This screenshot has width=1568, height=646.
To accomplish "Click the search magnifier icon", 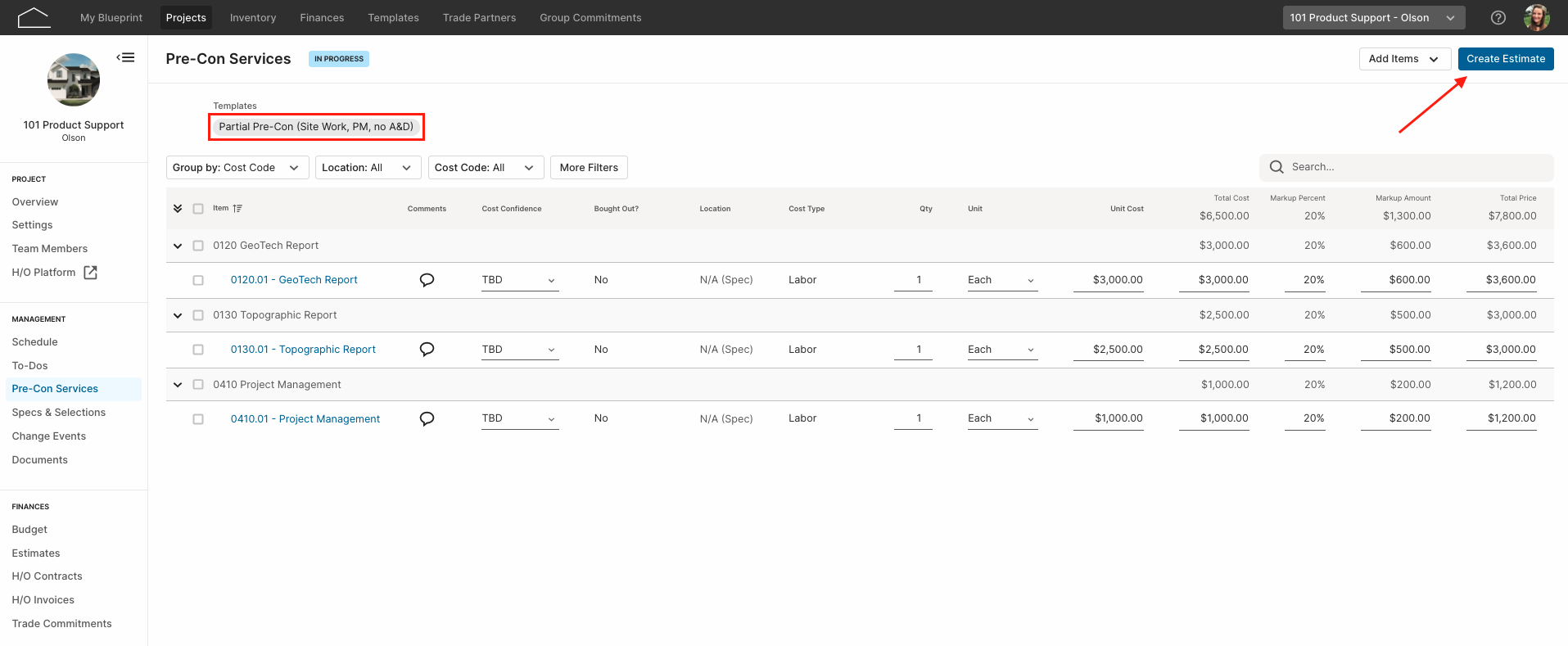I will click(x=1277, y=167).
